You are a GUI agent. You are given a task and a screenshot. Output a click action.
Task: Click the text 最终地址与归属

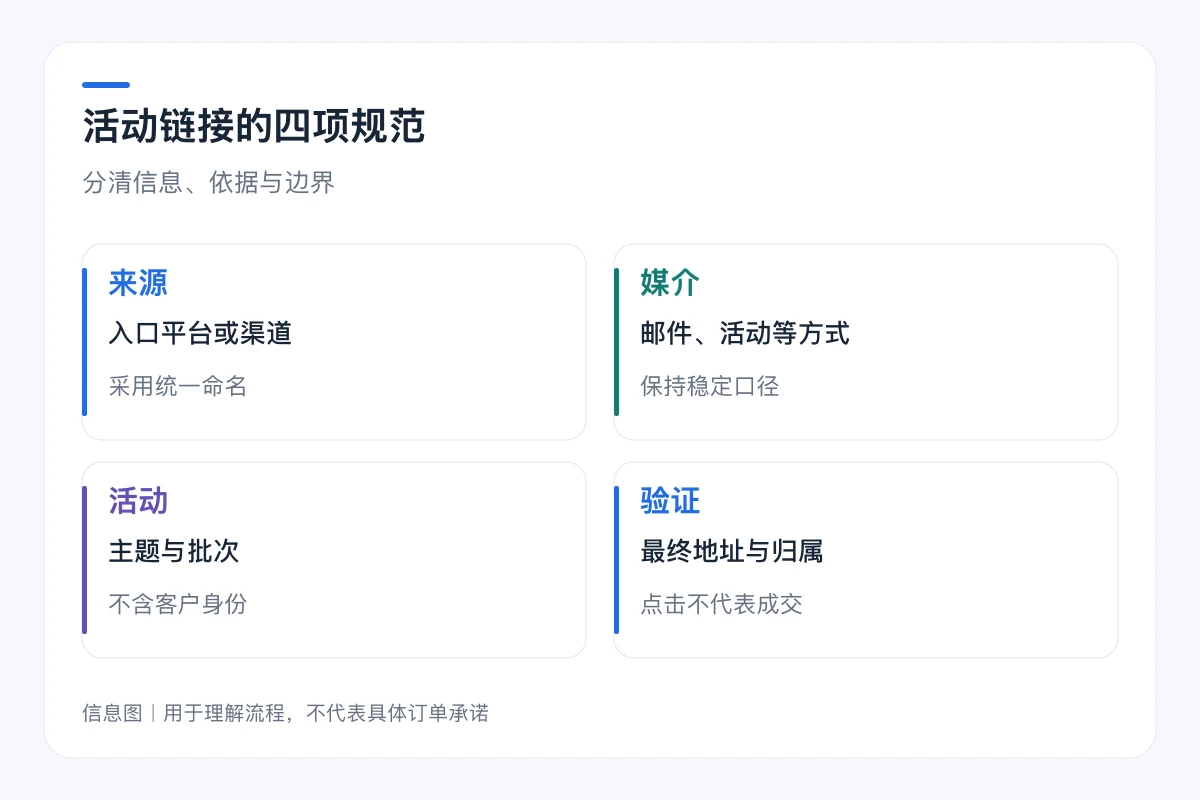(x=732, y=551)
